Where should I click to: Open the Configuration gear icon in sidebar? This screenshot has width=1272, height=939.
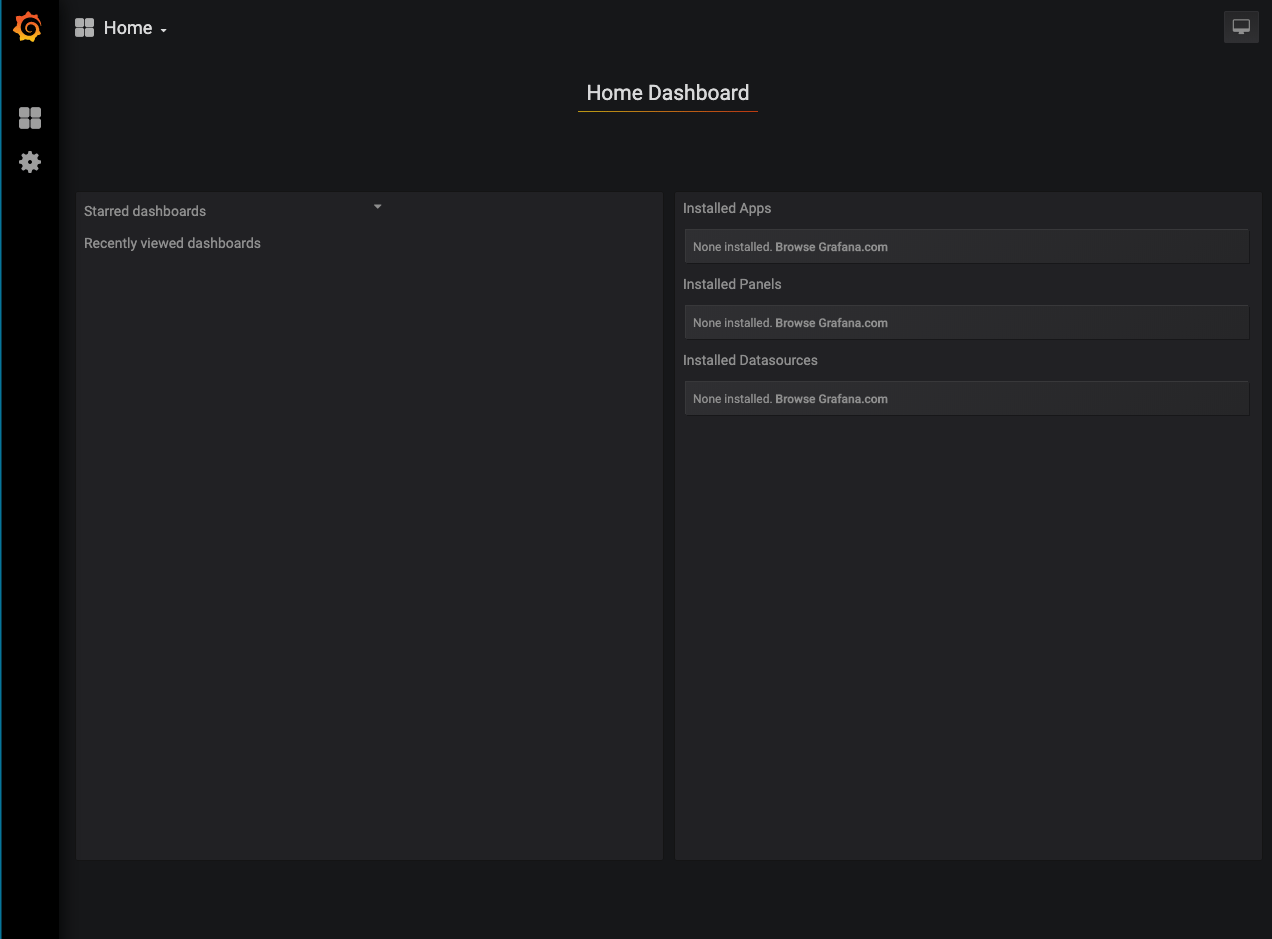30,162
